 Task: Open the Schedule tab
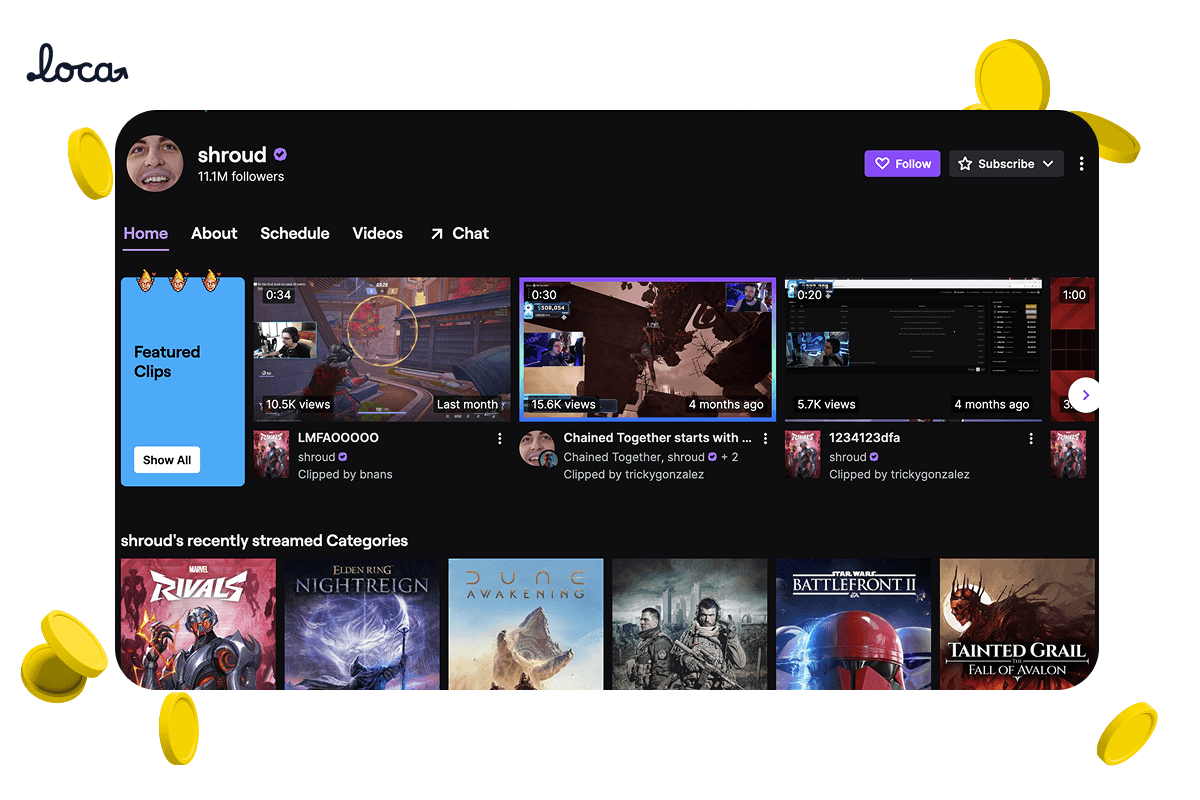pos(295,233)
